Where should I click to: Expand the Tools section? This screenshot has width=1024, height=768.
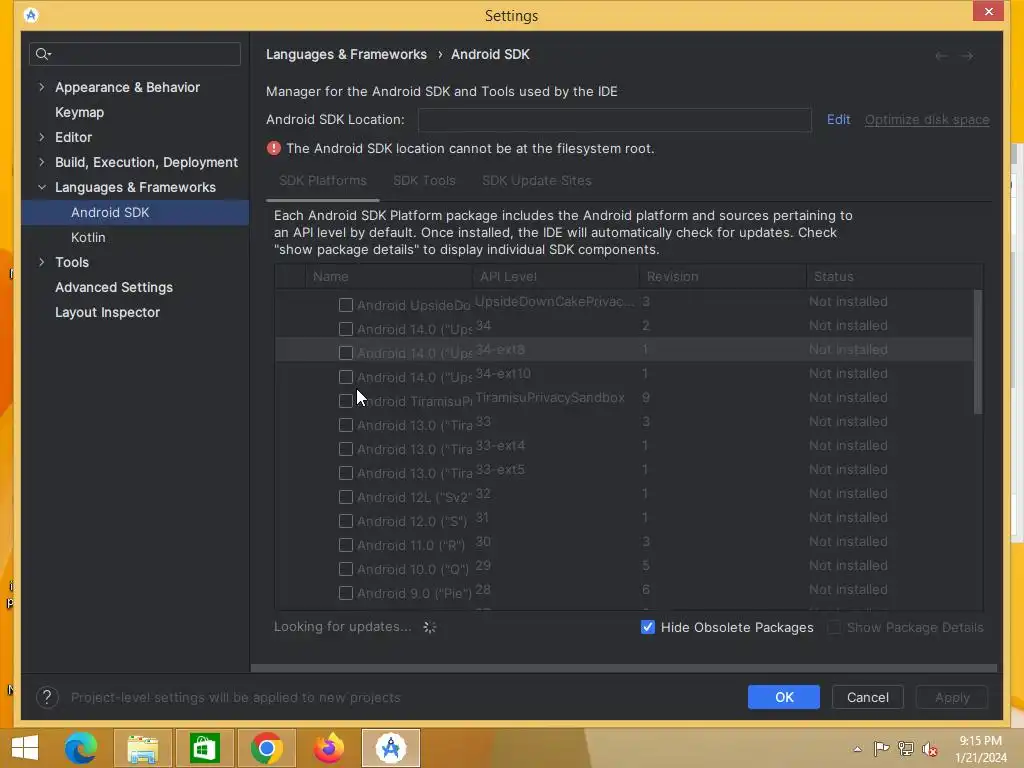coord(42,262)
